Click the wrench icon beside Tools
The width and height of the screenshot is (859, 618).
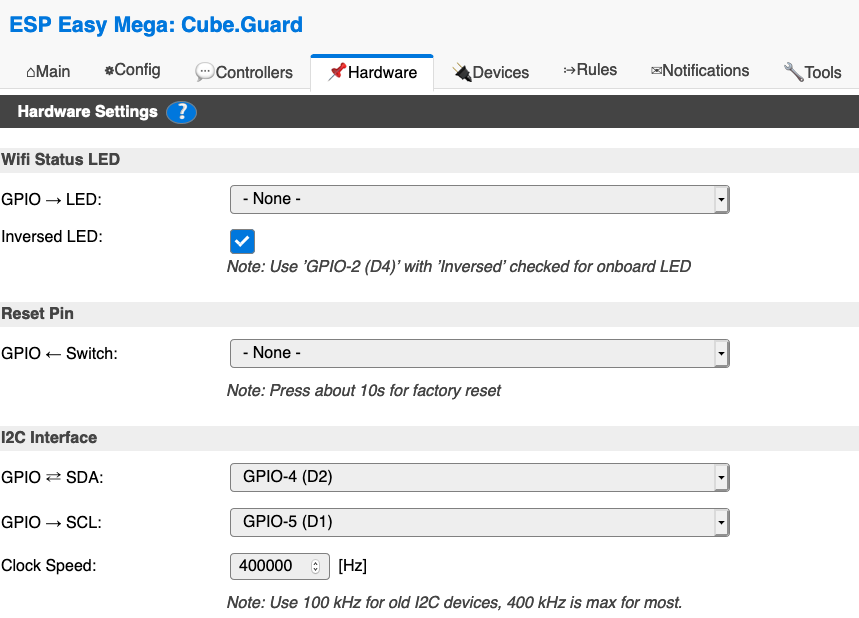click(793, 72)
